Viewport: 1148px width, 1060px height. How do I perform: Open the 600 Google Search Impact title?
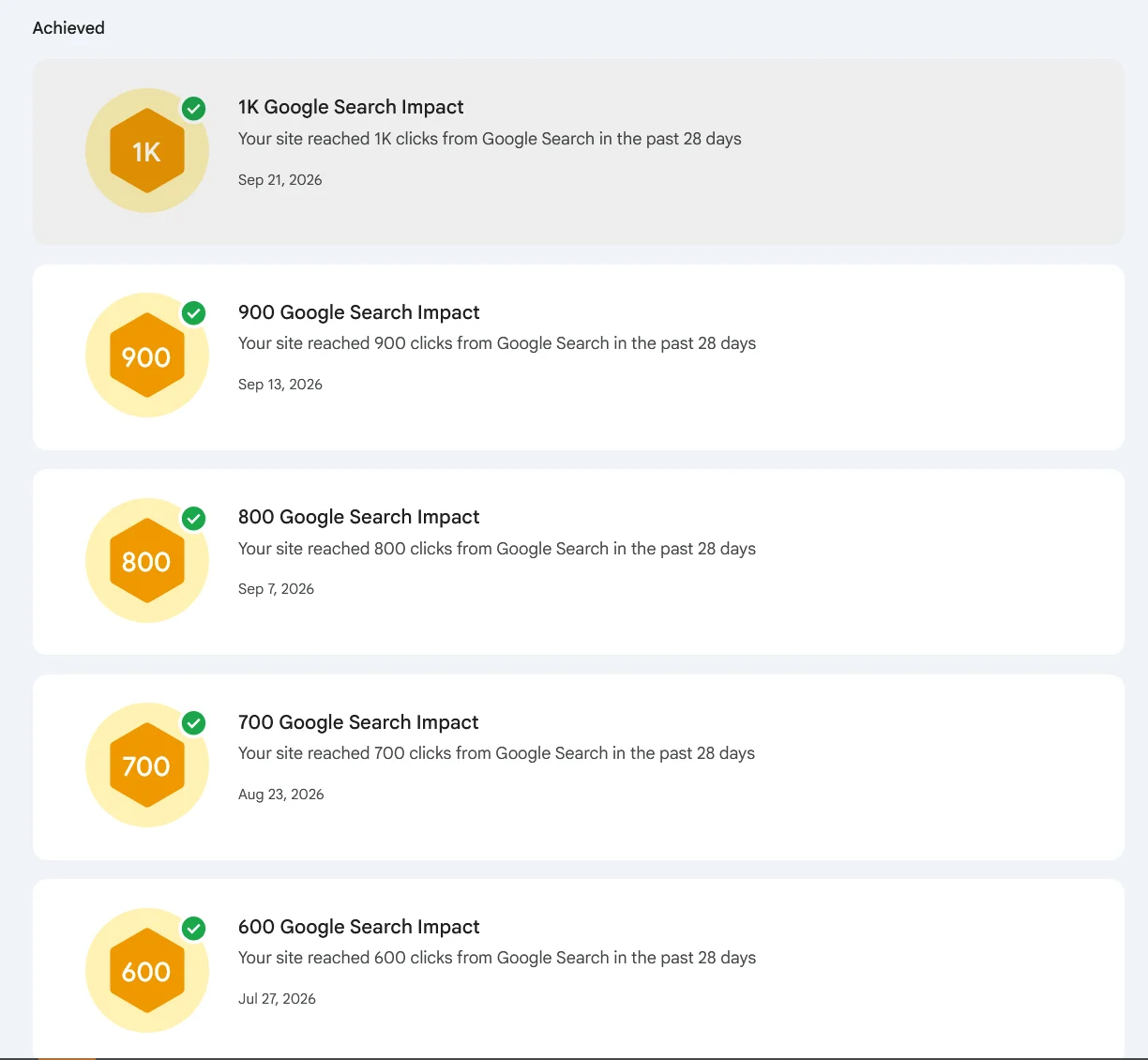[x=359, y=927]
